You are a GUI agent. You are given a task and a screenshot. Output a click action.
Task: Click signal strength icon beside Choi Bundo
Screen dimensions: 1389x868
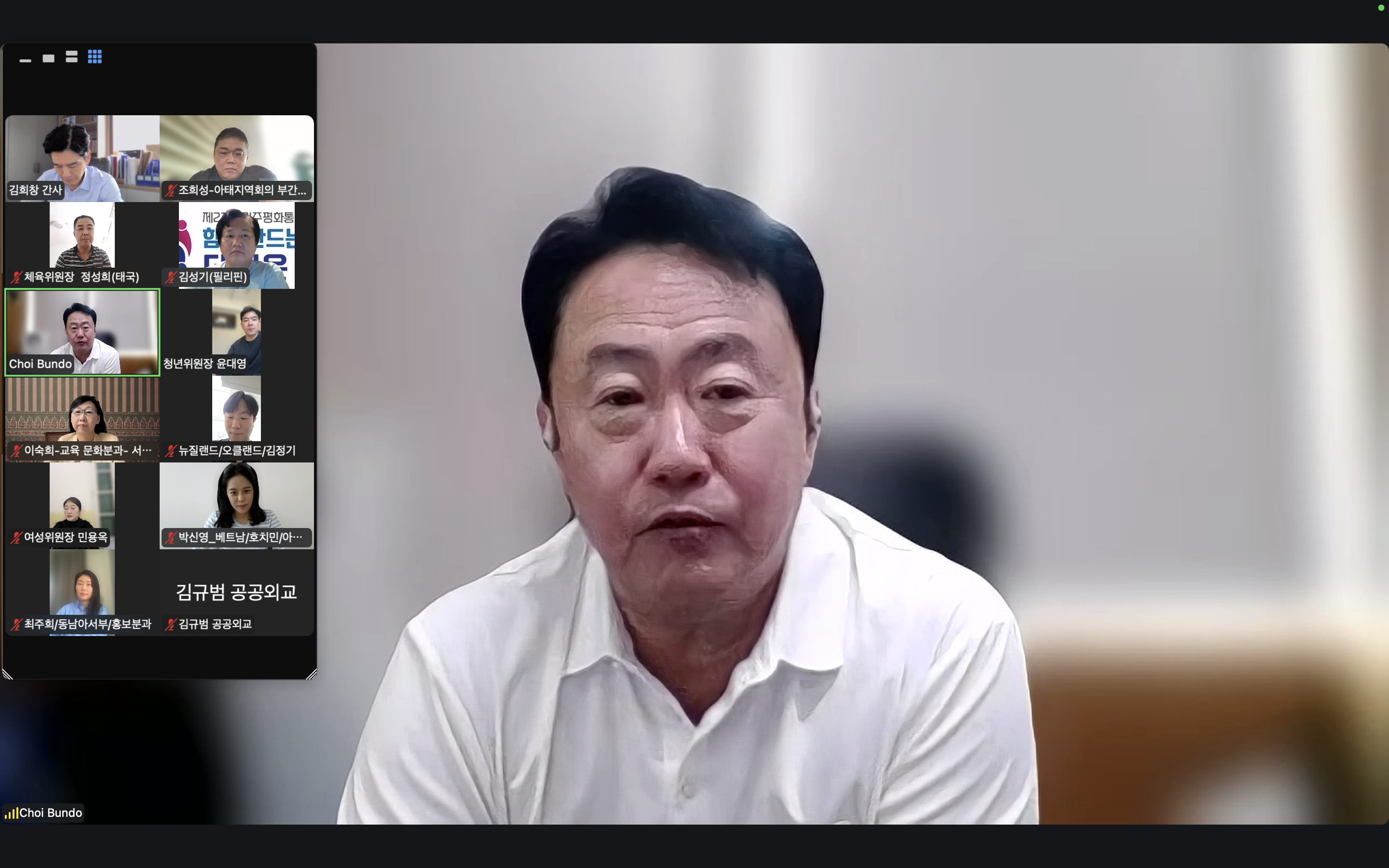tap(11, 813)
